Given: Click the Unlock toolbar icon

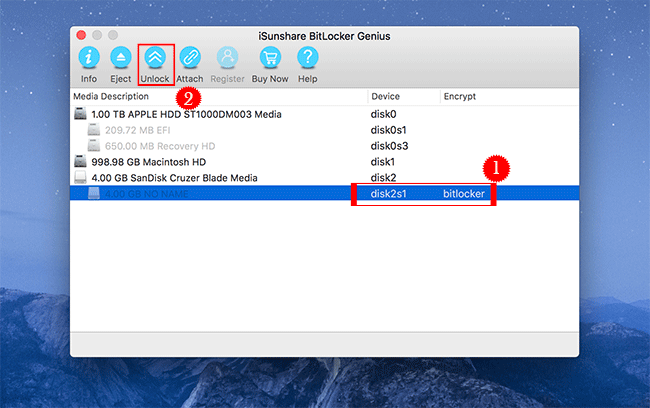Looking at the screenshot, I should click(x=155, y=57).
